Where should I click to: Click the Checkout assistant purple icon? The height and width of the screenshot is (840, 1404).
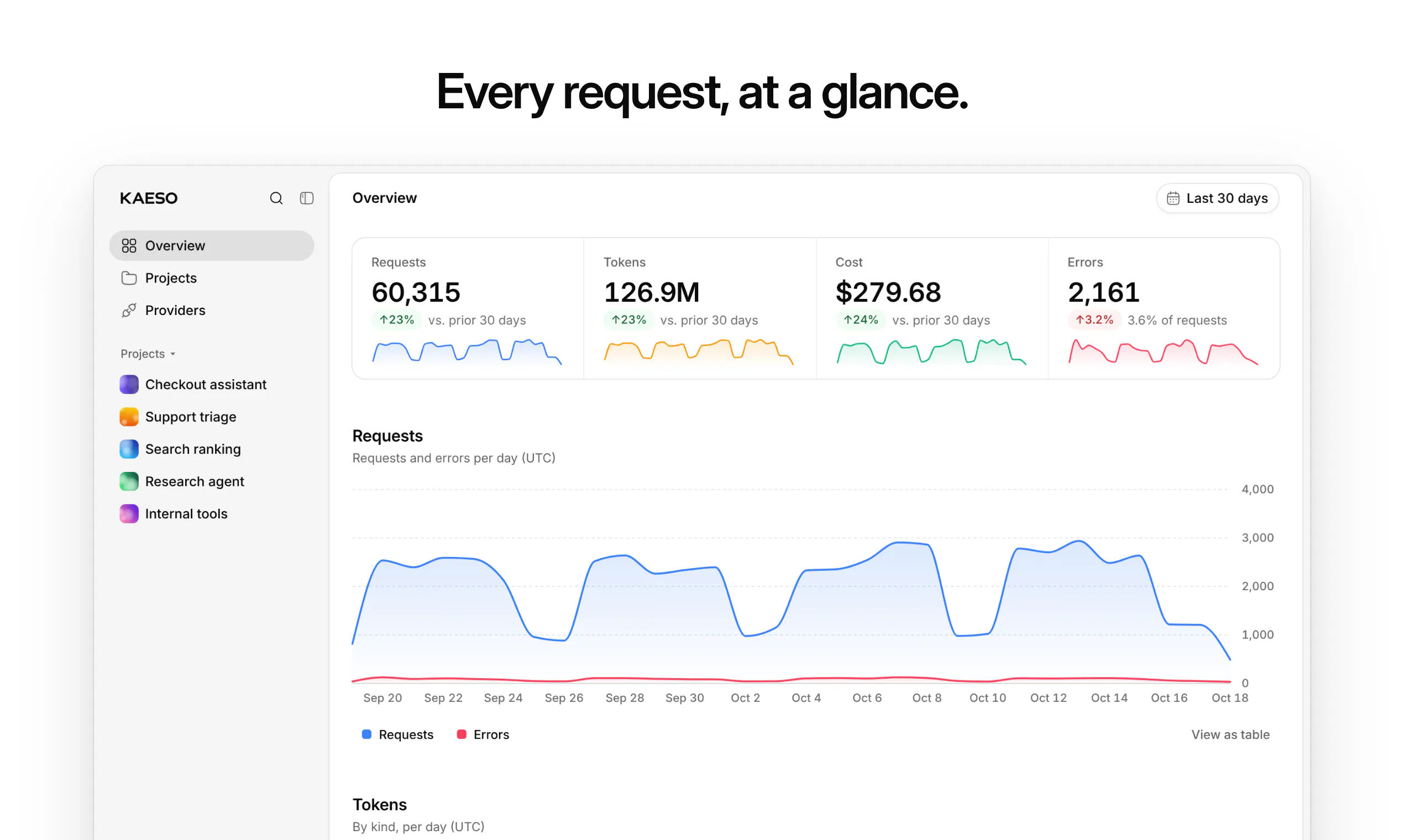129,384
